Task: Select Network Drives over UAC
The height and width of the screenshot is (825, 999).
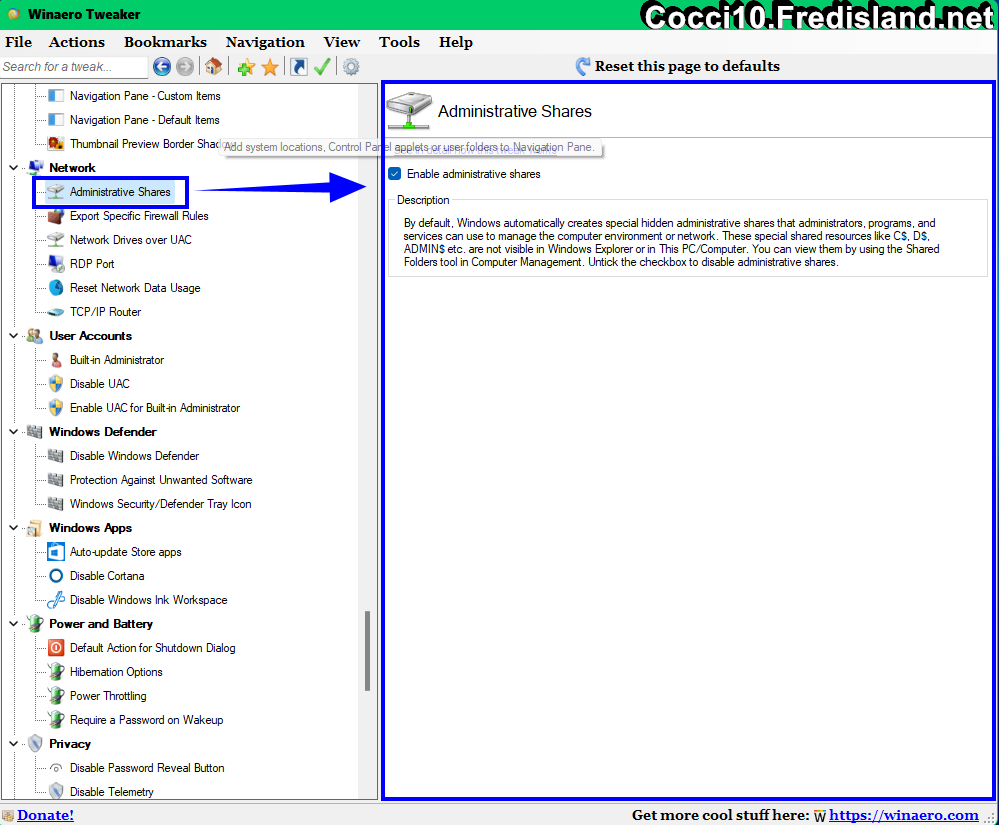Action: pos(131,240)
